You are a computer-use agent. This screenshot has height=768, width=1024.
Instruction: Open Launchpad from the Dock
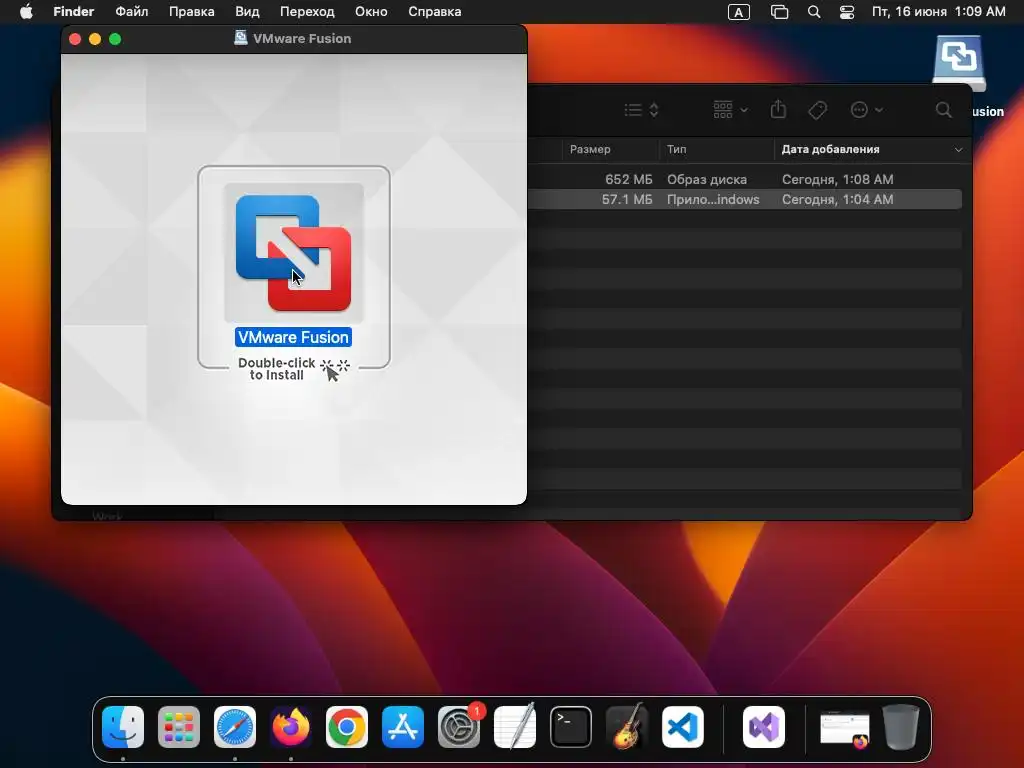179,727
